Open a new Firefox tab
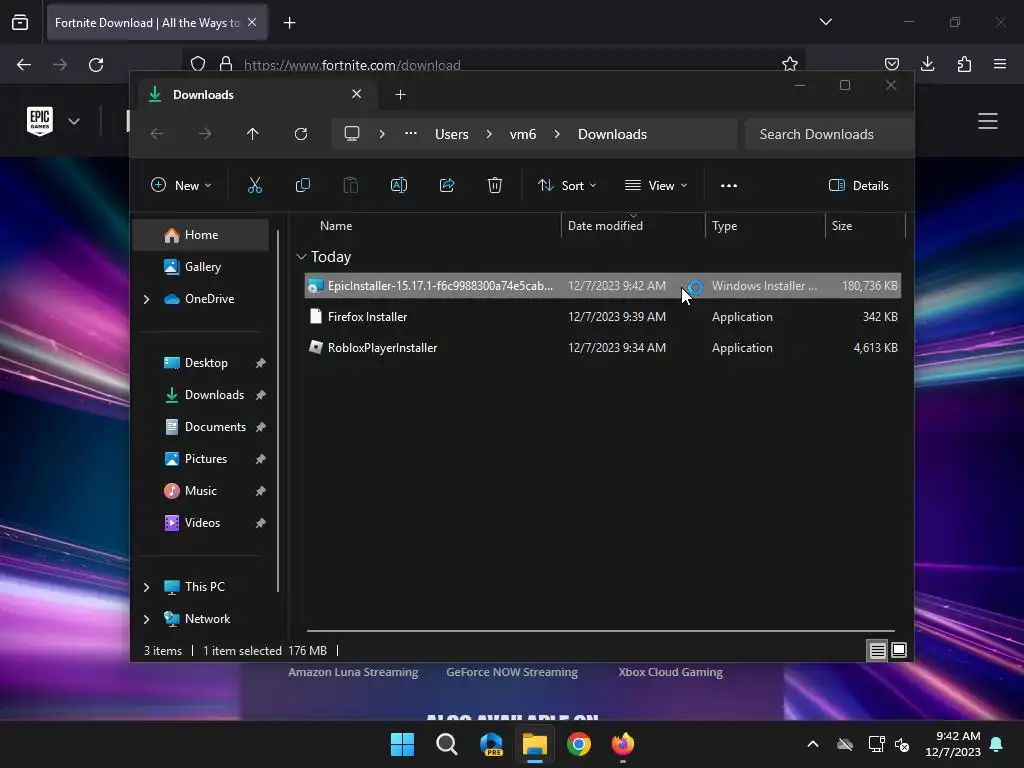1024x768 pixels. [x=289, y=23]
